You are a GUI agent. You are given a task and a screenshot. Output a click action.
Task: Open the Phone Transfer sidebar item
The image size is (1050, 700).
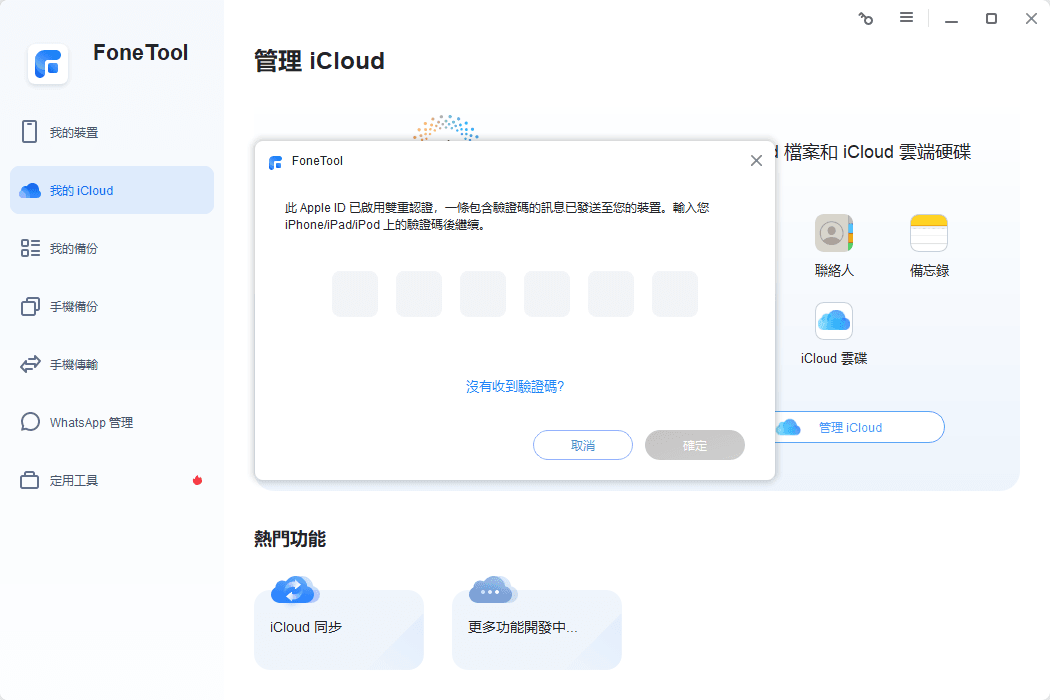click(x=73, y=364)
